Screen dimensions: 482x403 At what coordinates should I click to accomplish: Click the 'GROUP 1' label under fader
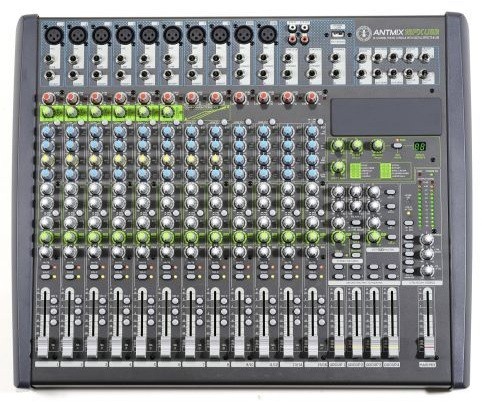pos(337,365)
